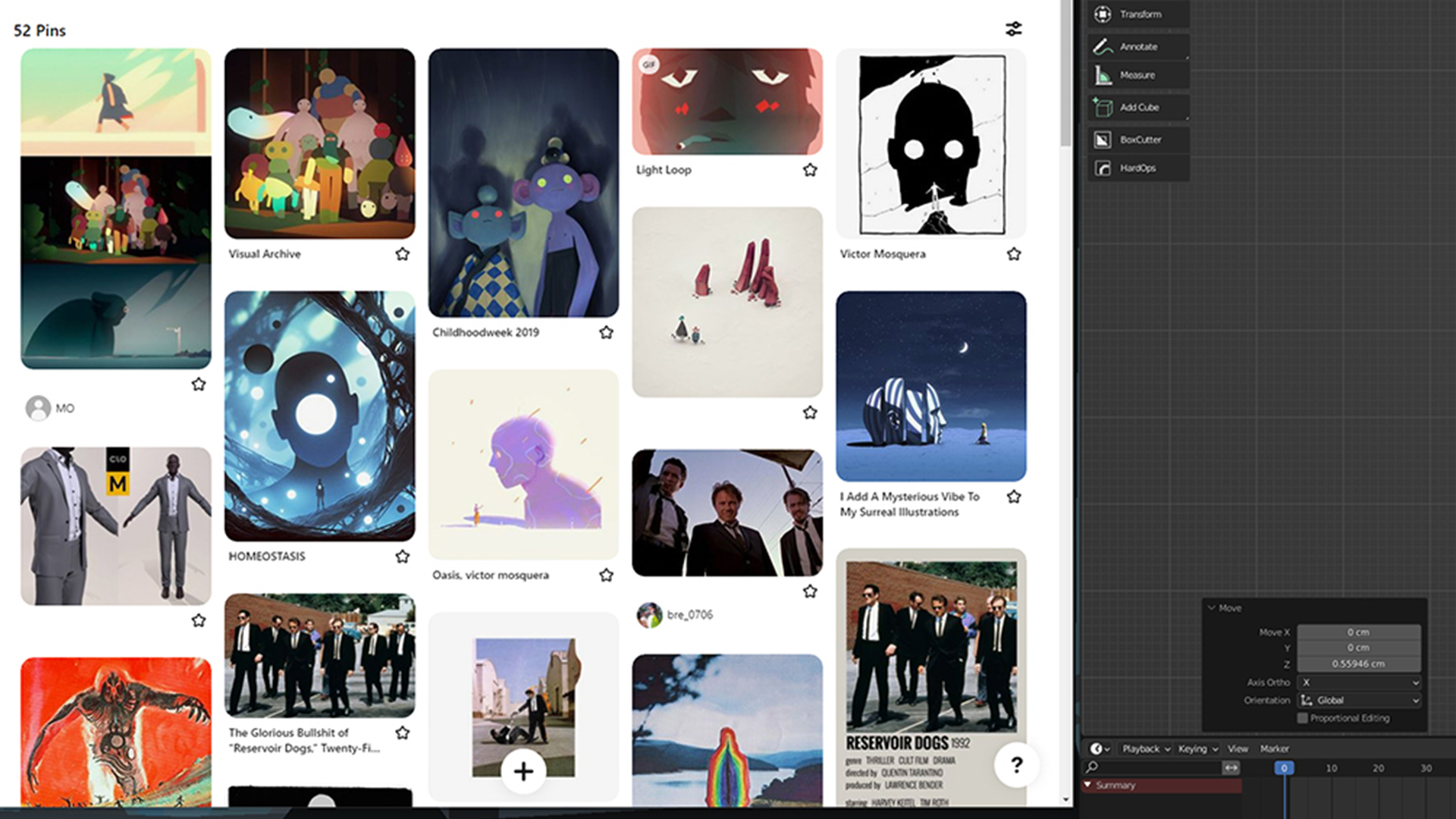This screenshot has height=819, width=1456.
Task: Select the Add Cube tool
Action: pyautogui.click(x=1138, y=107)
